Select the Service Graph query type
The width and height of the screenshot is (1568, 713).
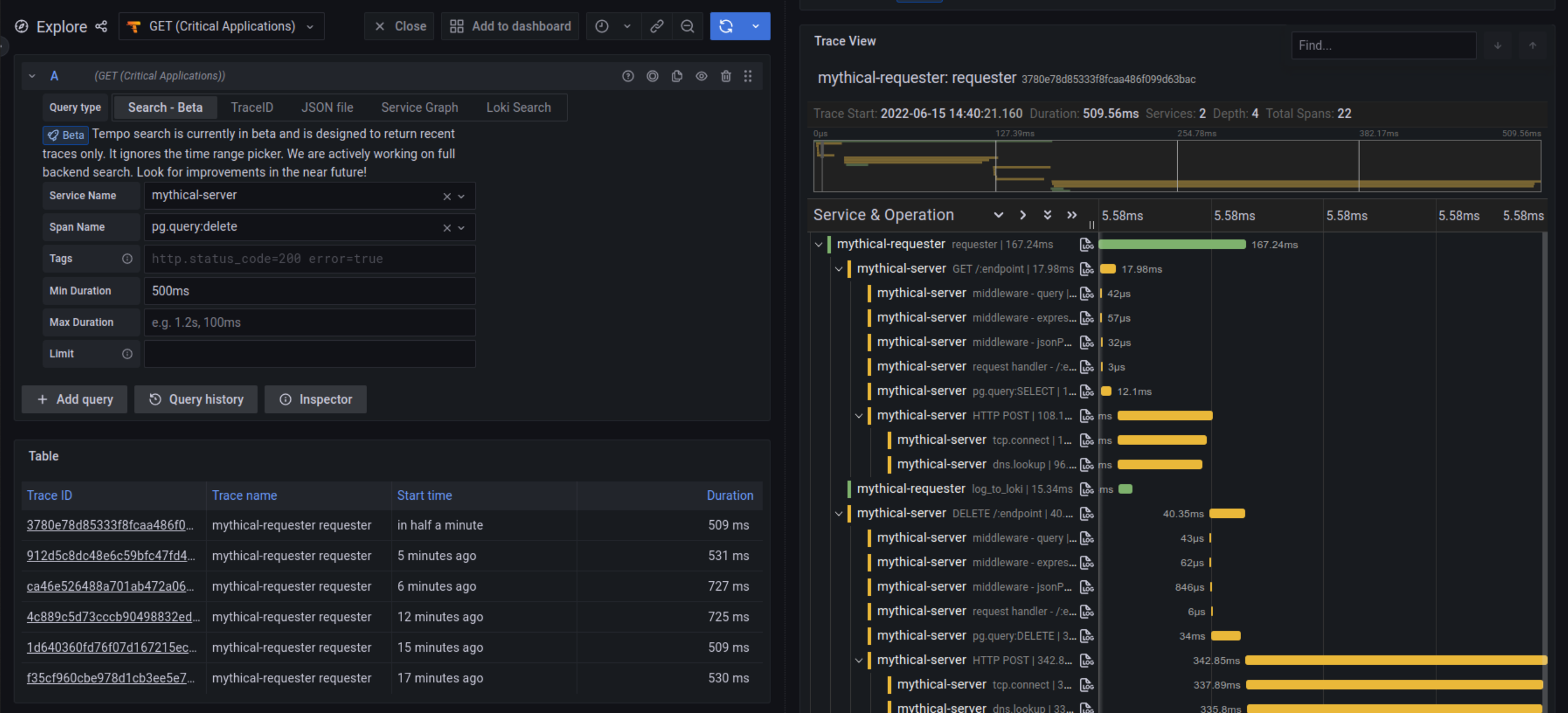tap(420, 108)
